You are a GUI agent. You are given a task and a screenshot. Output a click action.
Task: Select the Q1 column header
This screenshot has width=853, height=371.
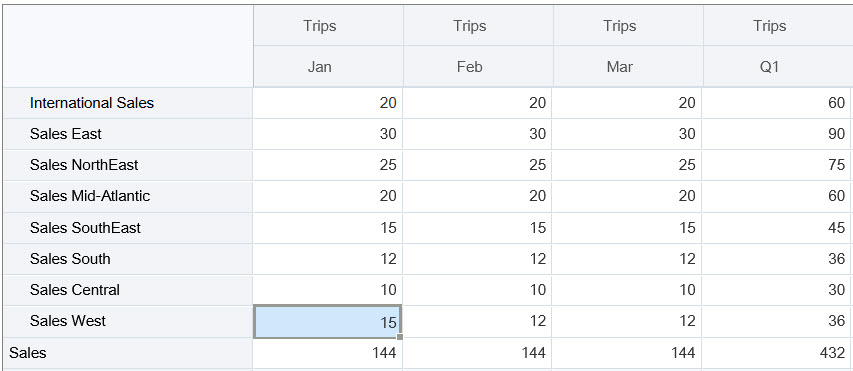[x=778, y=66]
